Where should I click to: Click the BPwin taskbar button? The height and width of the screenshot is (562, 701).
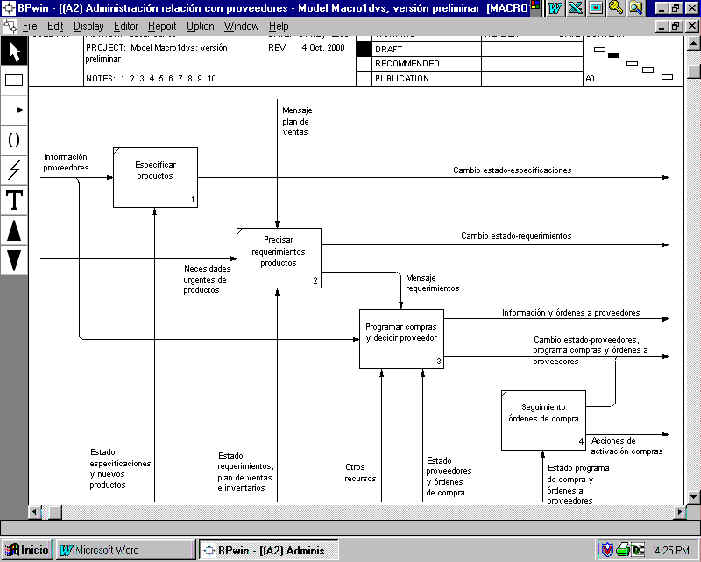(268, 549)
